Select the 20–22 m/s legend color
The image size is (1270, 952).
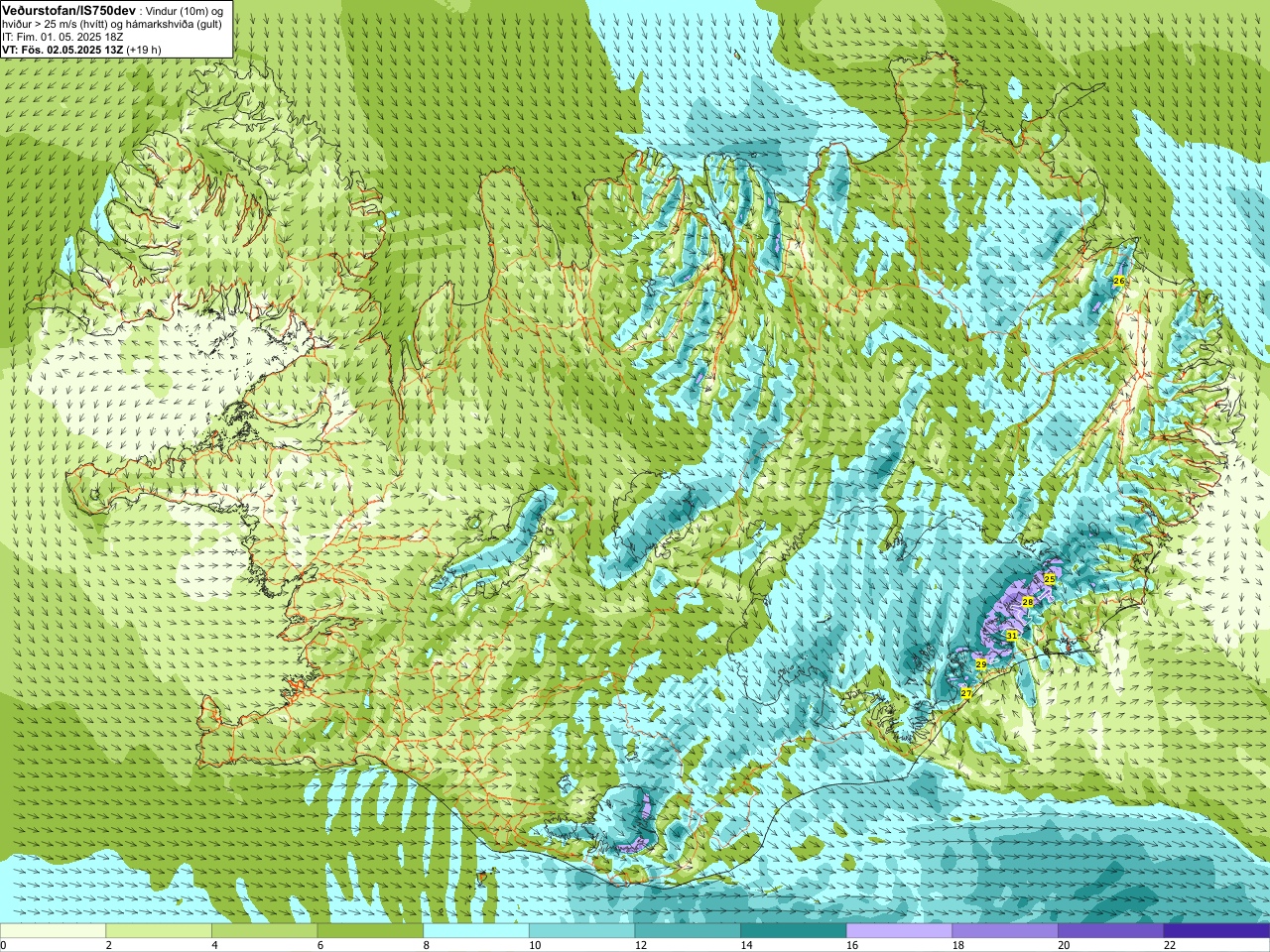1110,931
